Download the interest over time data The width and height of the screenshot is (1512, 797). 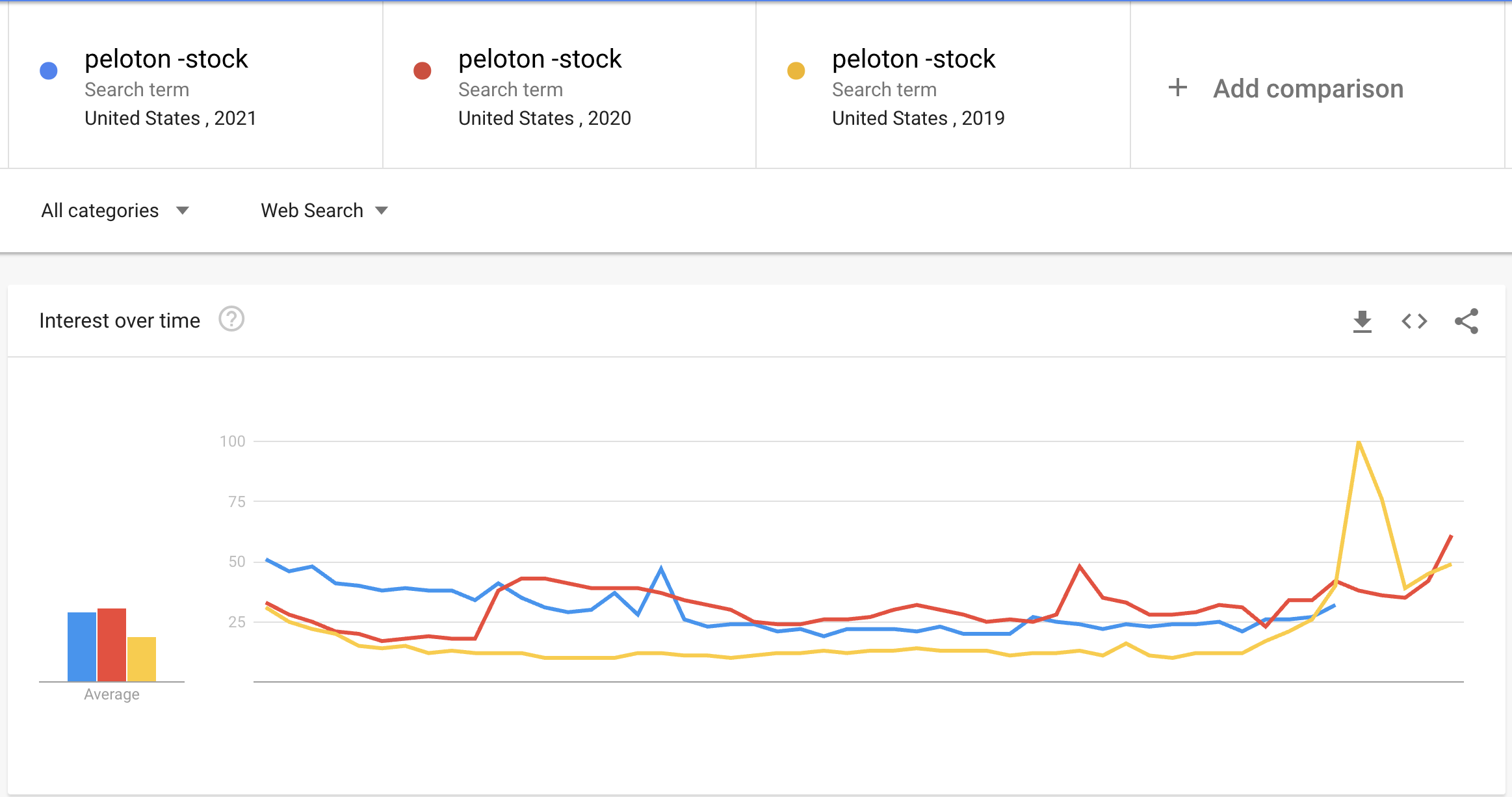(x=1362, y=321)
